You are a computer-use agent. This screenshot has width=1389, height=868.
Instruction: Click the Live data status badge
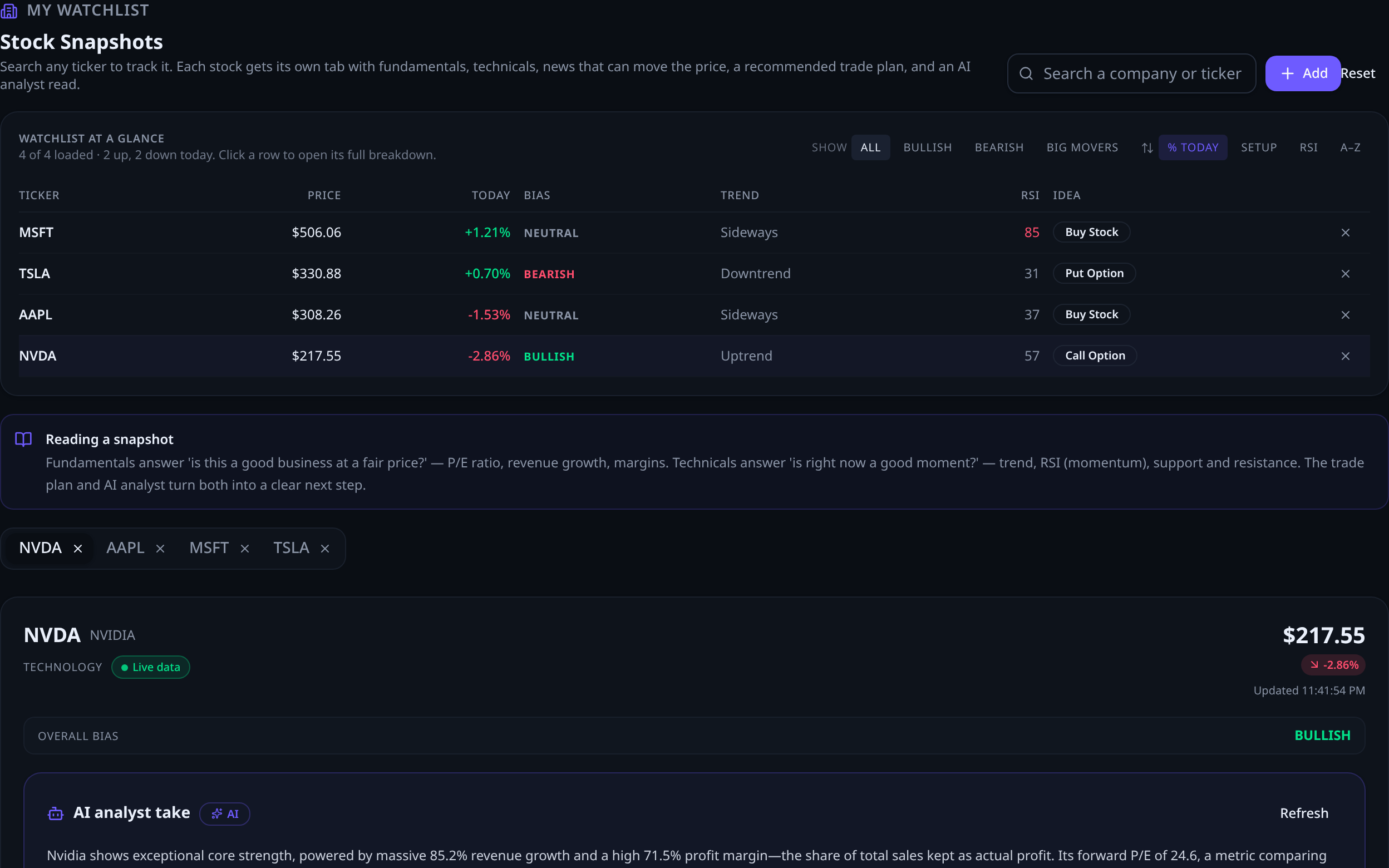coord(150,667)
